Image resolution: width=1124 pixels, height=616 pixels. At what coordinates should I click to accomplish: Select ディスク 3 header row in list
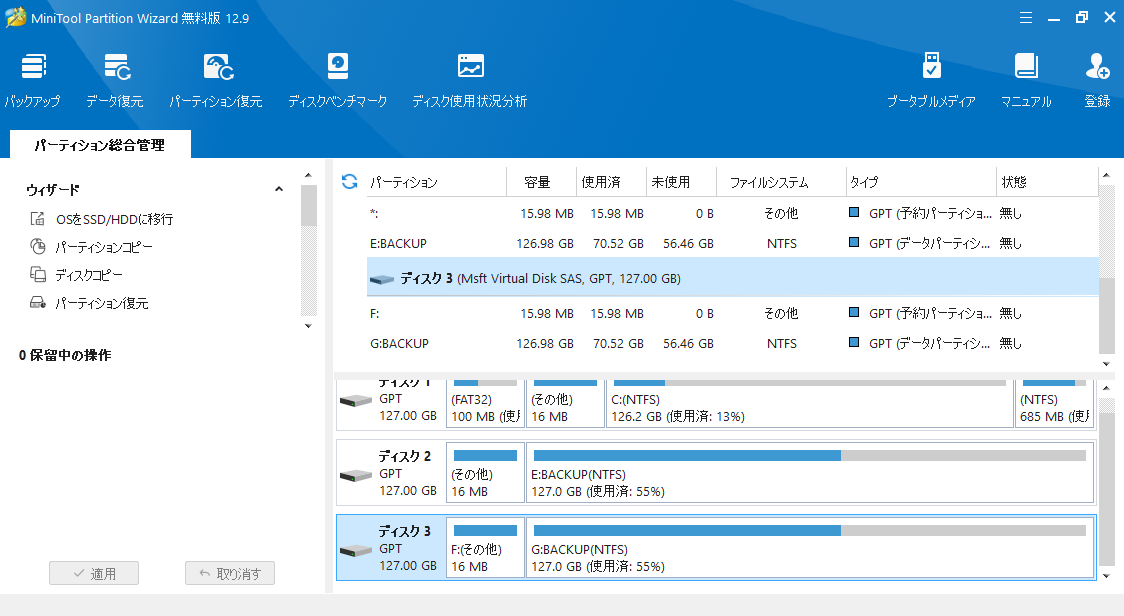tap(732, 278)
